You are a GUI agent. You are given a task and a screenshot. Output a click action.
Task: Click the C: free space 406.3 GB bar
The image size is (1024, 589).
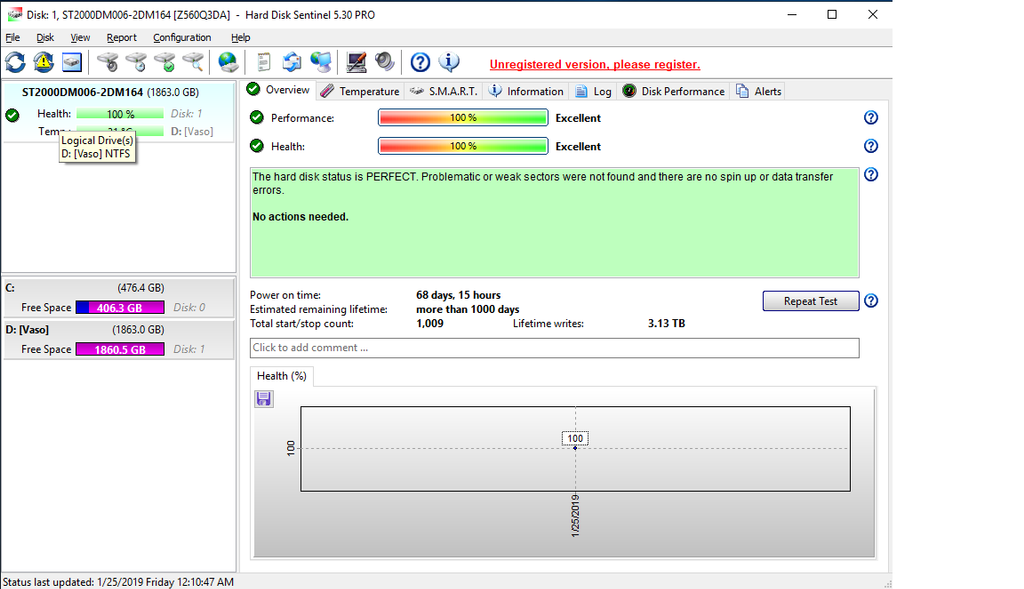click(x=120, y=308)
